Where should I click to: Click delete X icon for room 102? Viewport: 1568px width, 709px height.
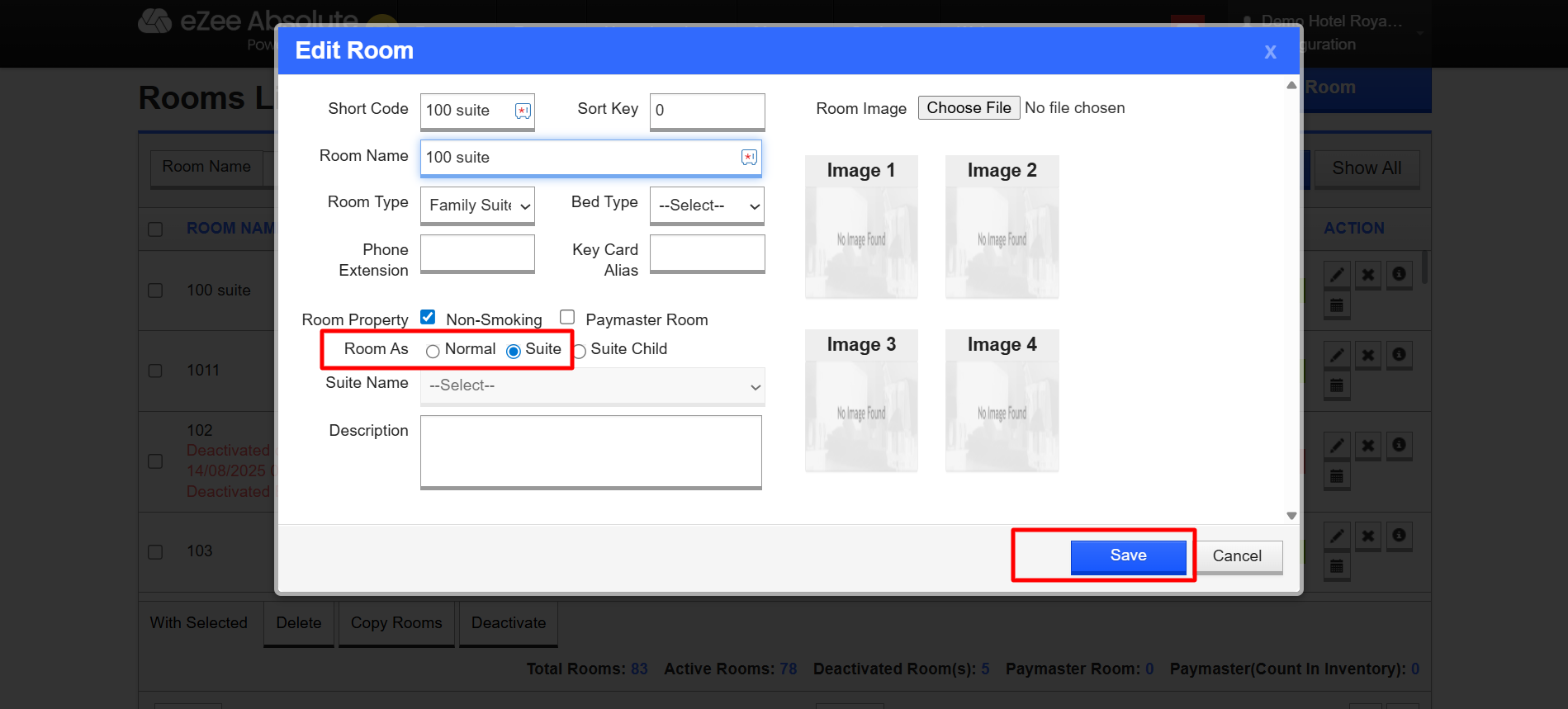(1368, 446)
